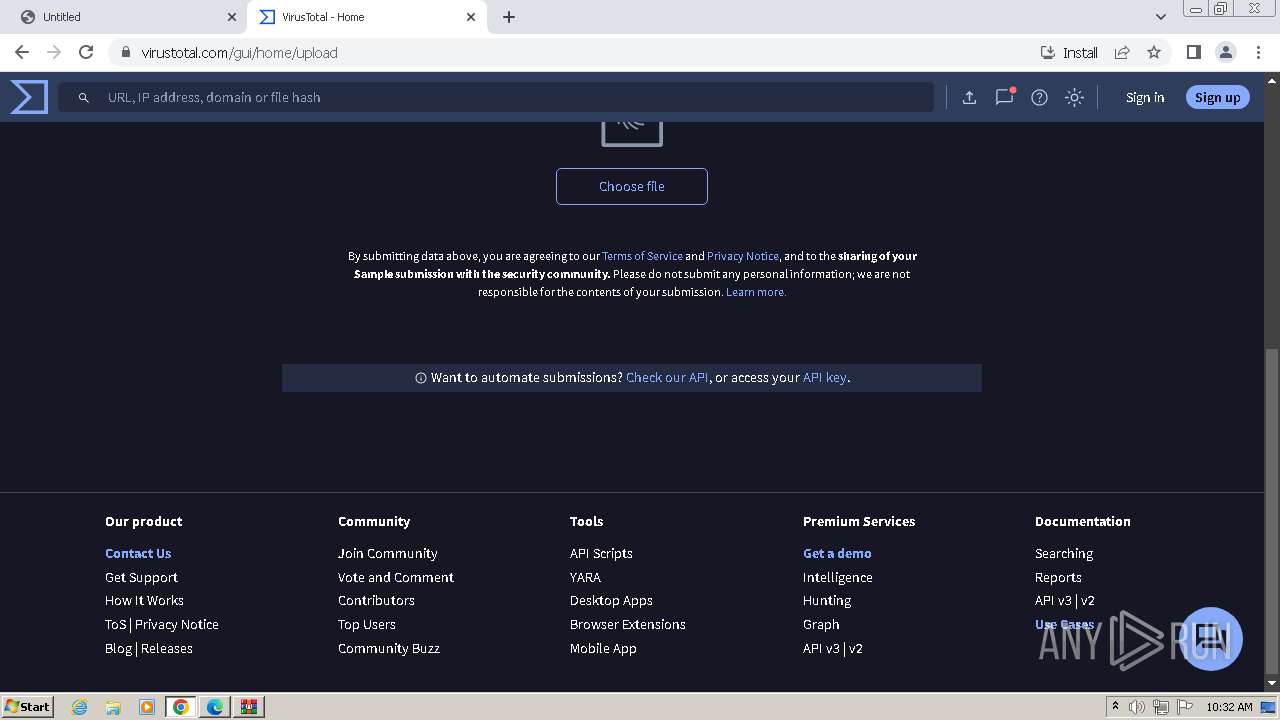Screen dimensions: 1280x720
Task: Open the Privacy Notice link in disclaimer
Action: (742, 256)
